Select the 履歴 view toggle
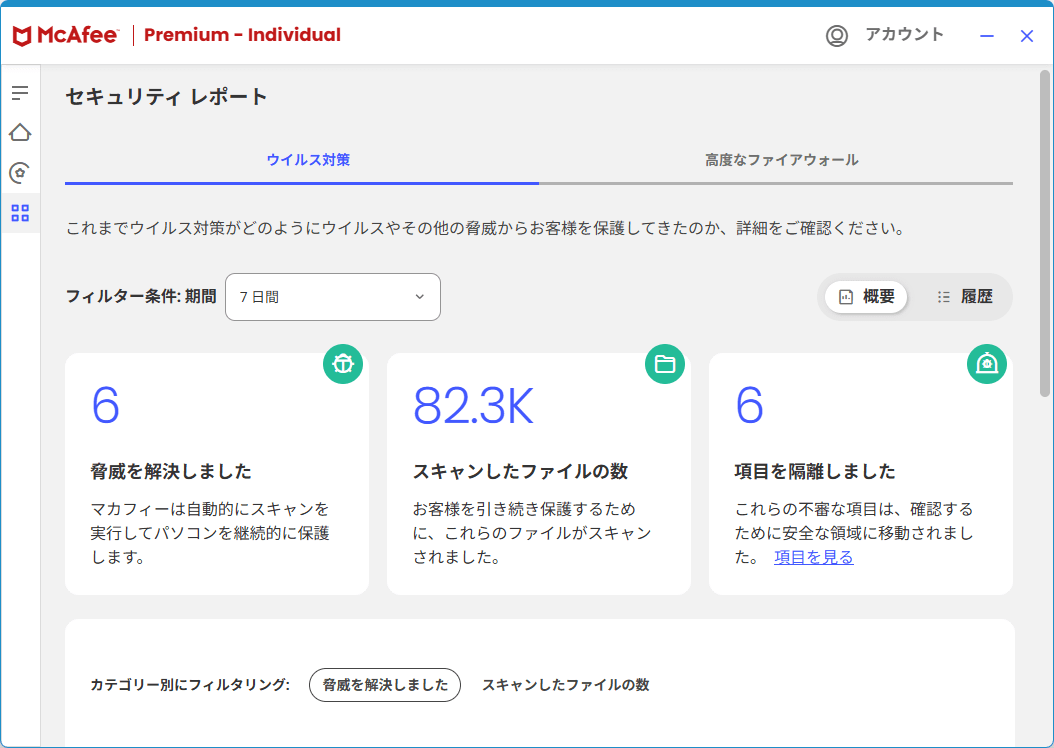 pyautogui.click(x=964, y=296)
